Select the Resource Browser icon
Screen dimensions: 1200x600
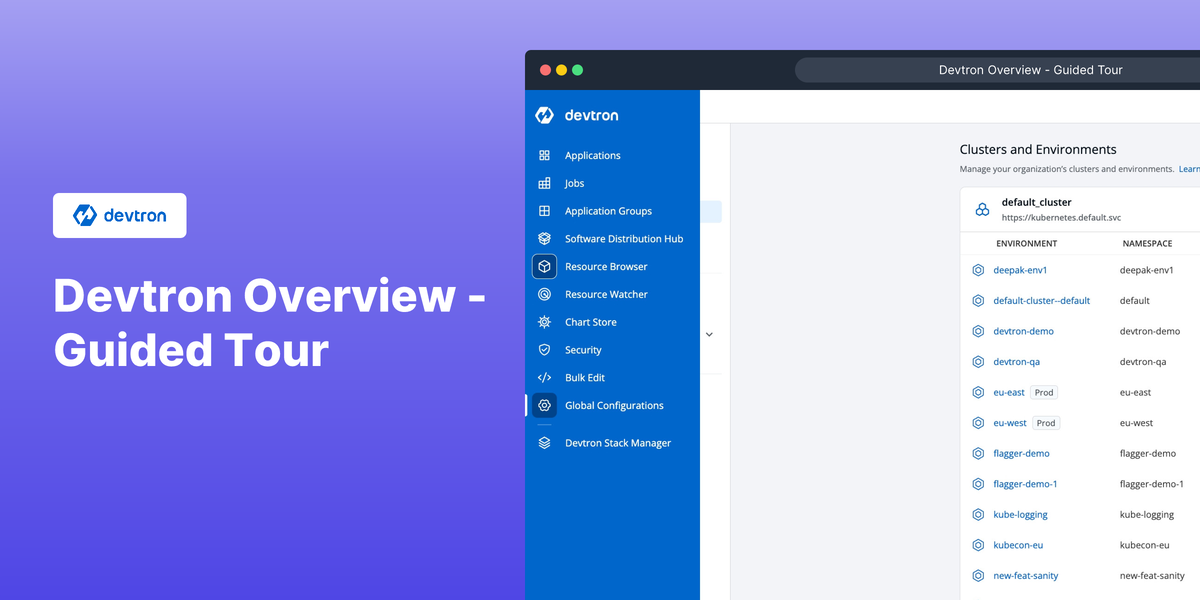click(x=544, y=266)
